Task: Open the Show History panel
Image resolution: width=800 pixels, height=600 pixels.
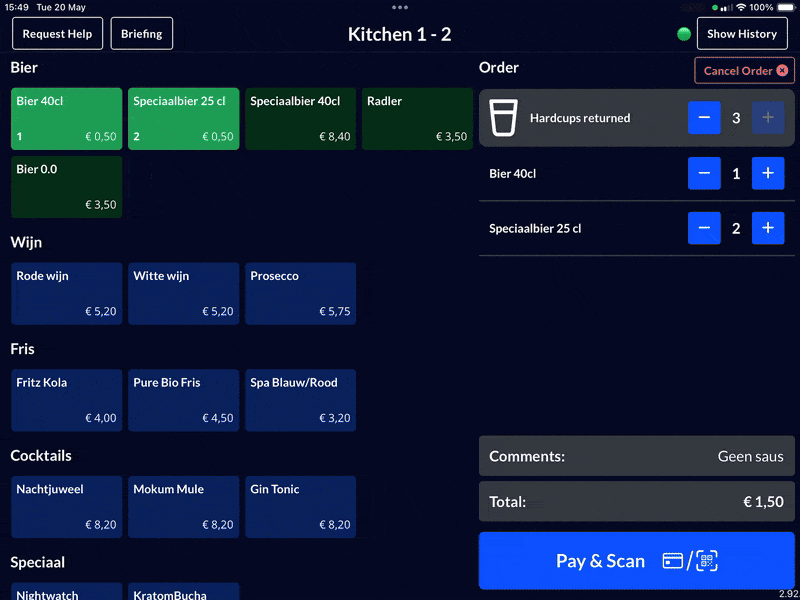Action: 742,34
